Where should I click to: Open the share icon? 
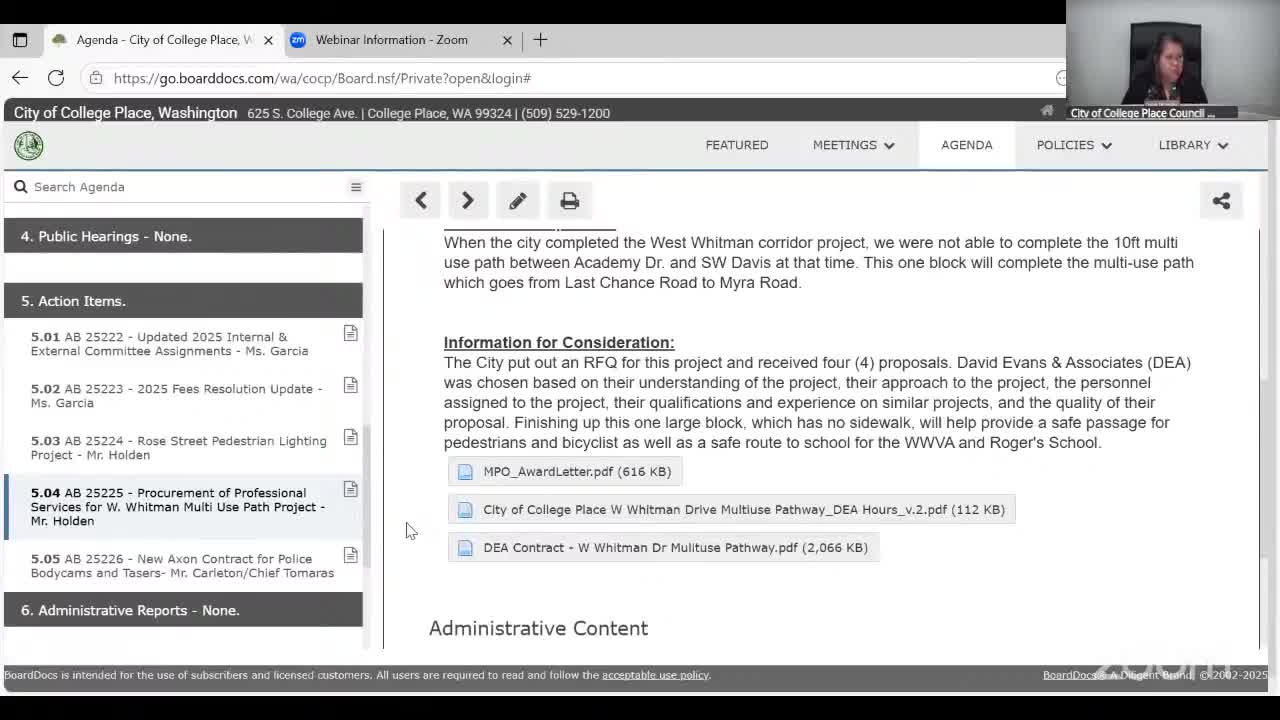pyautogui.click(x=1221, y=201)
